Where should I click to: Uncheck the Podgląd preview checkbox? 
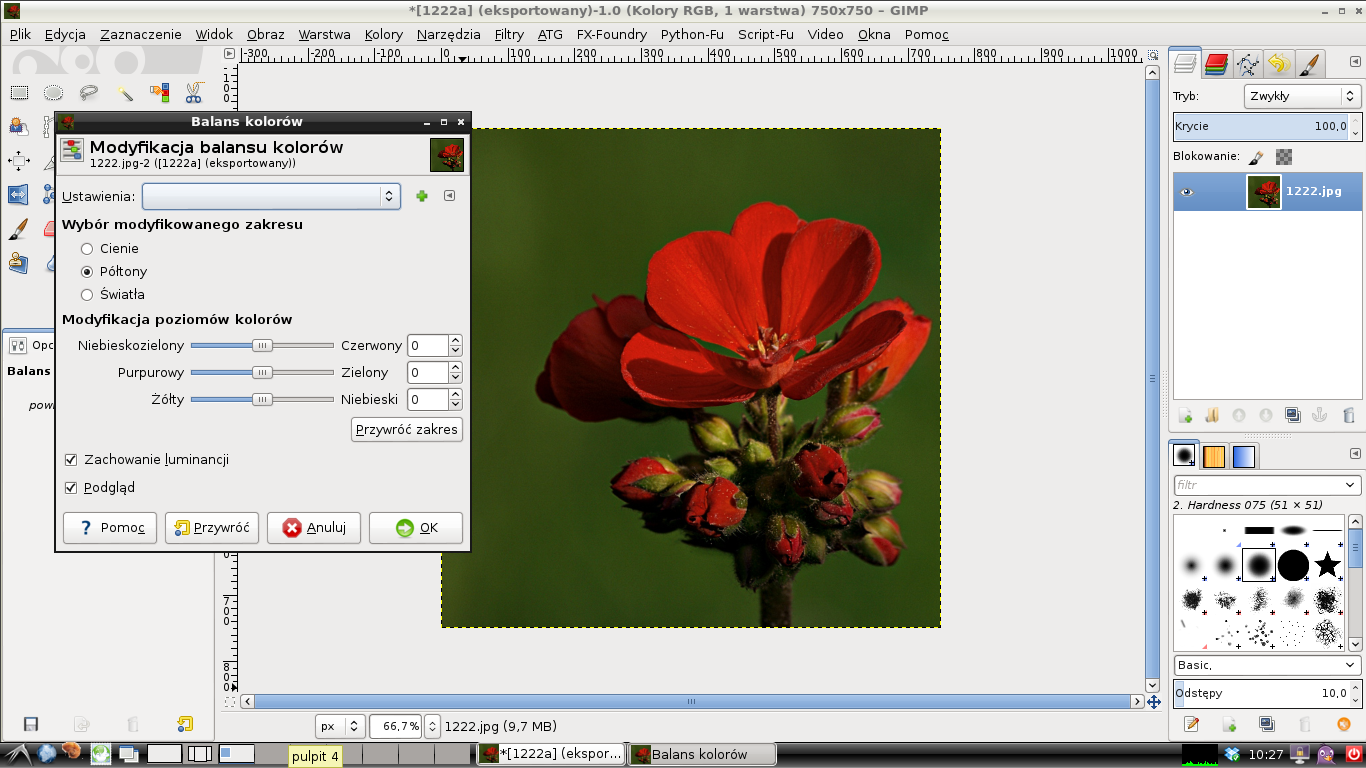(x=71, y=488)
